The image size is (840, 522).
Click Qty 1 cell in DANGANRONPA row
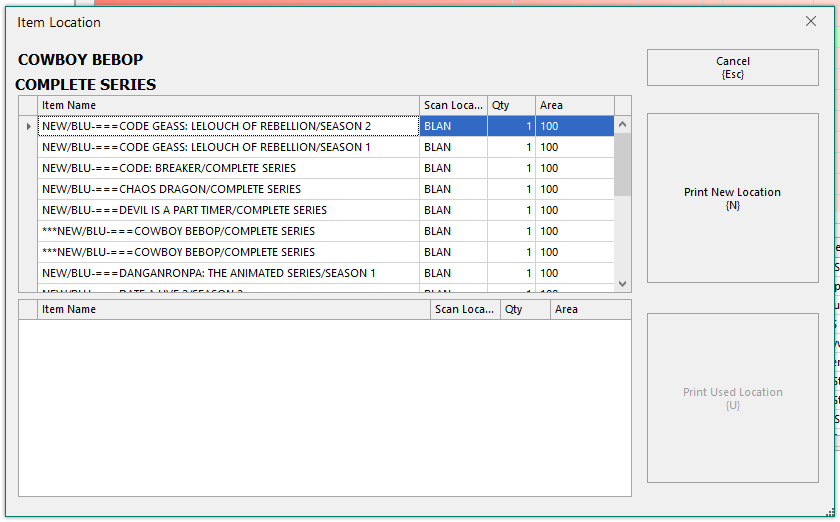(511, 273)
